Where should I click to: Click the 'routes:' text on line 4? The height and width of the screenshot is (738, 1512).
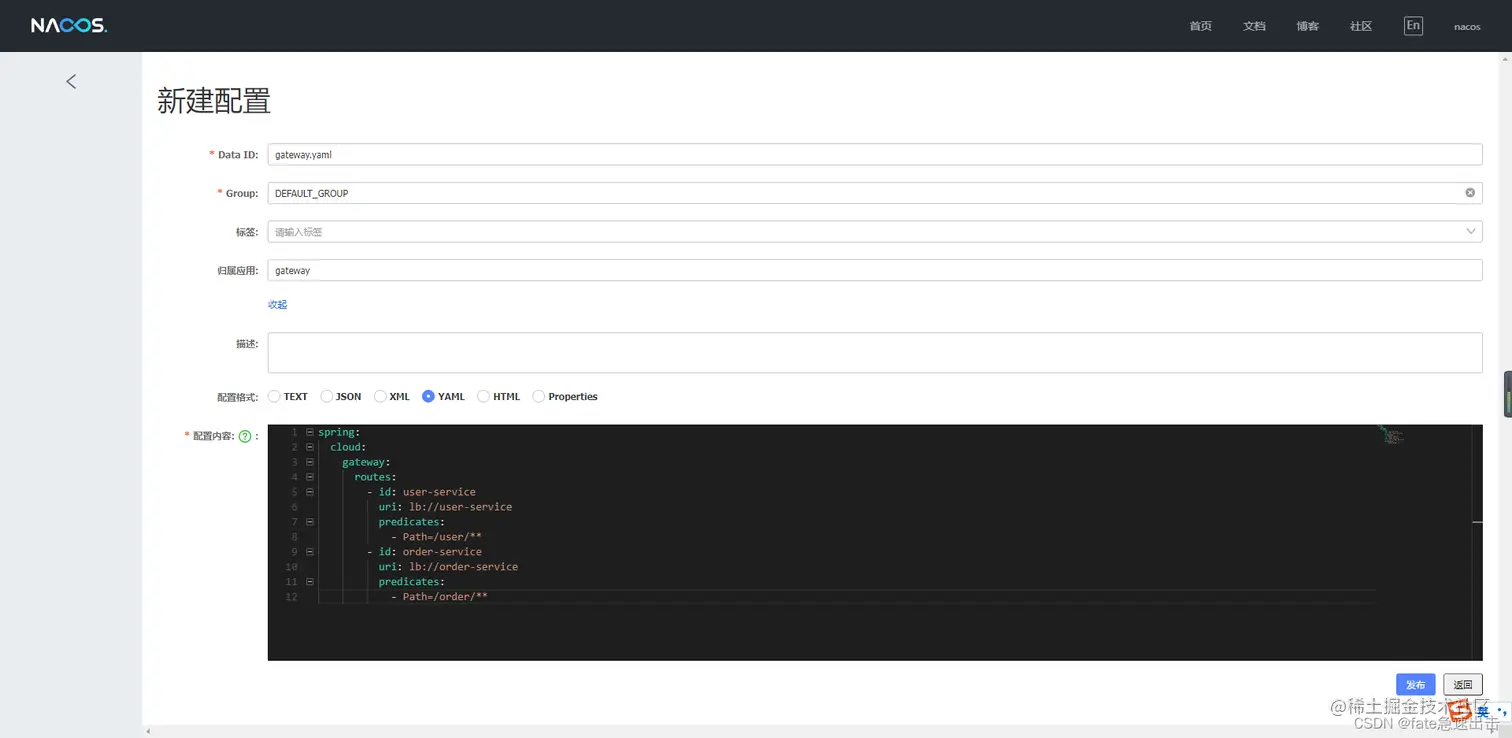pyautogui.click(x=375, y=477)
